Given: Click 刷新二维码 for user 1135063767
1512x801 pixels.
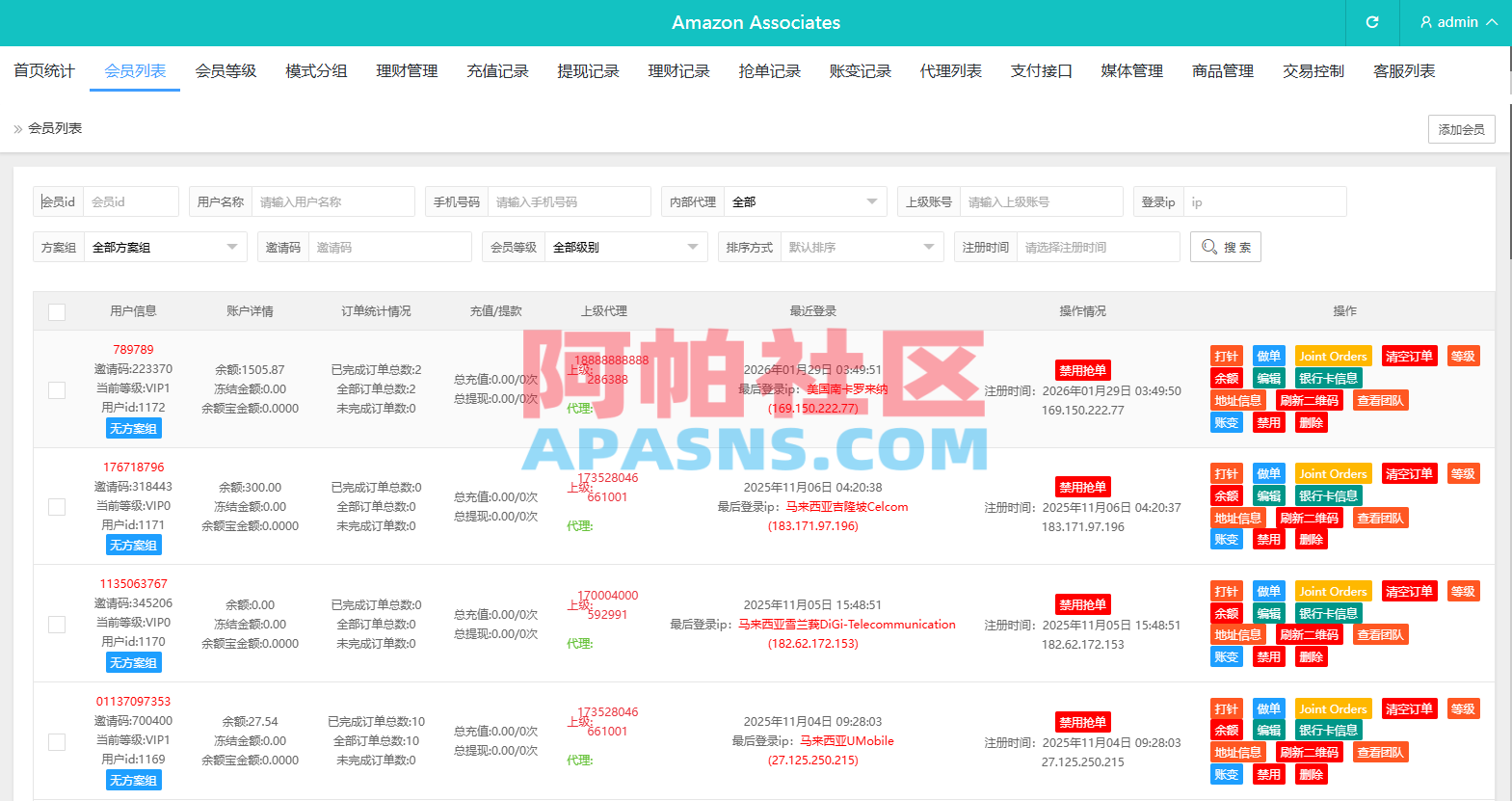Looking at the screenshot, I should (1309, 634).
